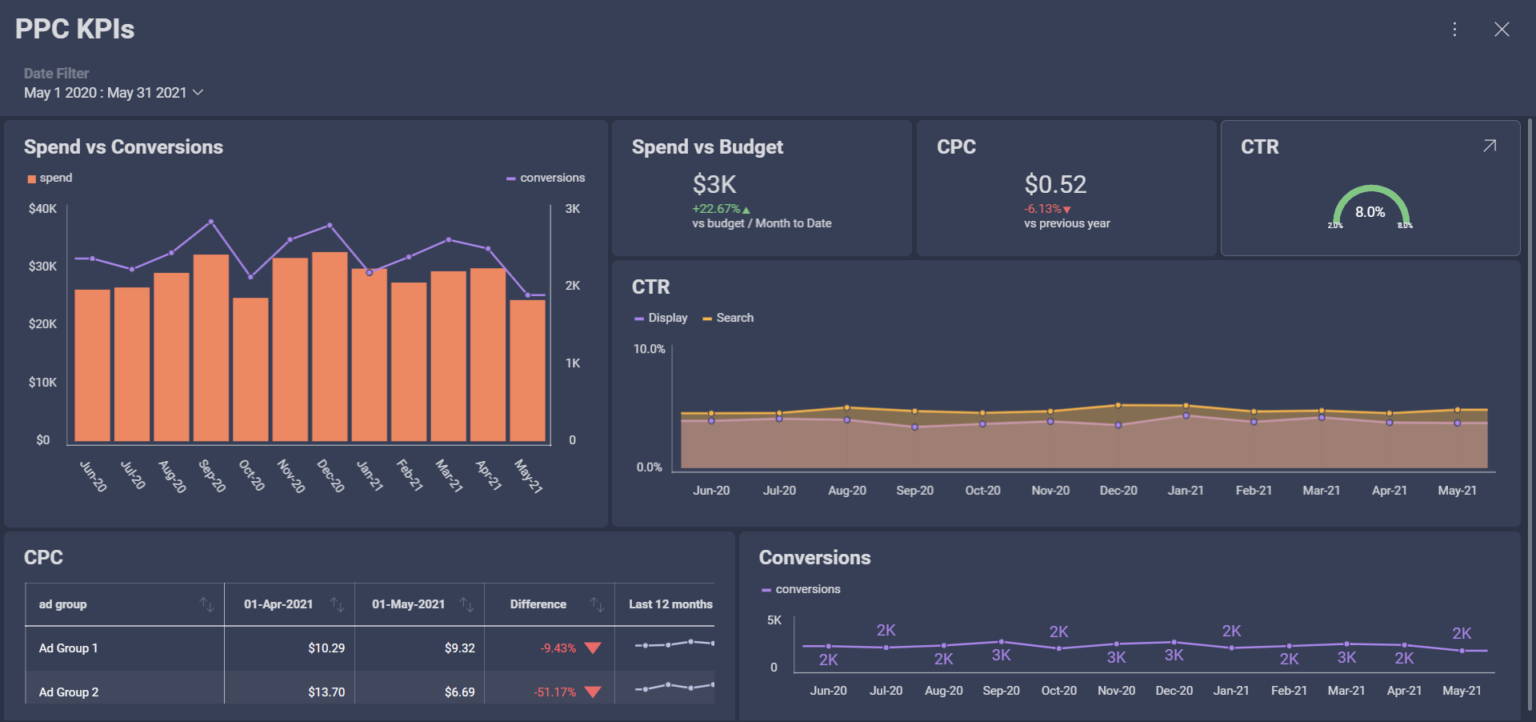Select the Ad Group 1 row in CPC table

point(68,647)
